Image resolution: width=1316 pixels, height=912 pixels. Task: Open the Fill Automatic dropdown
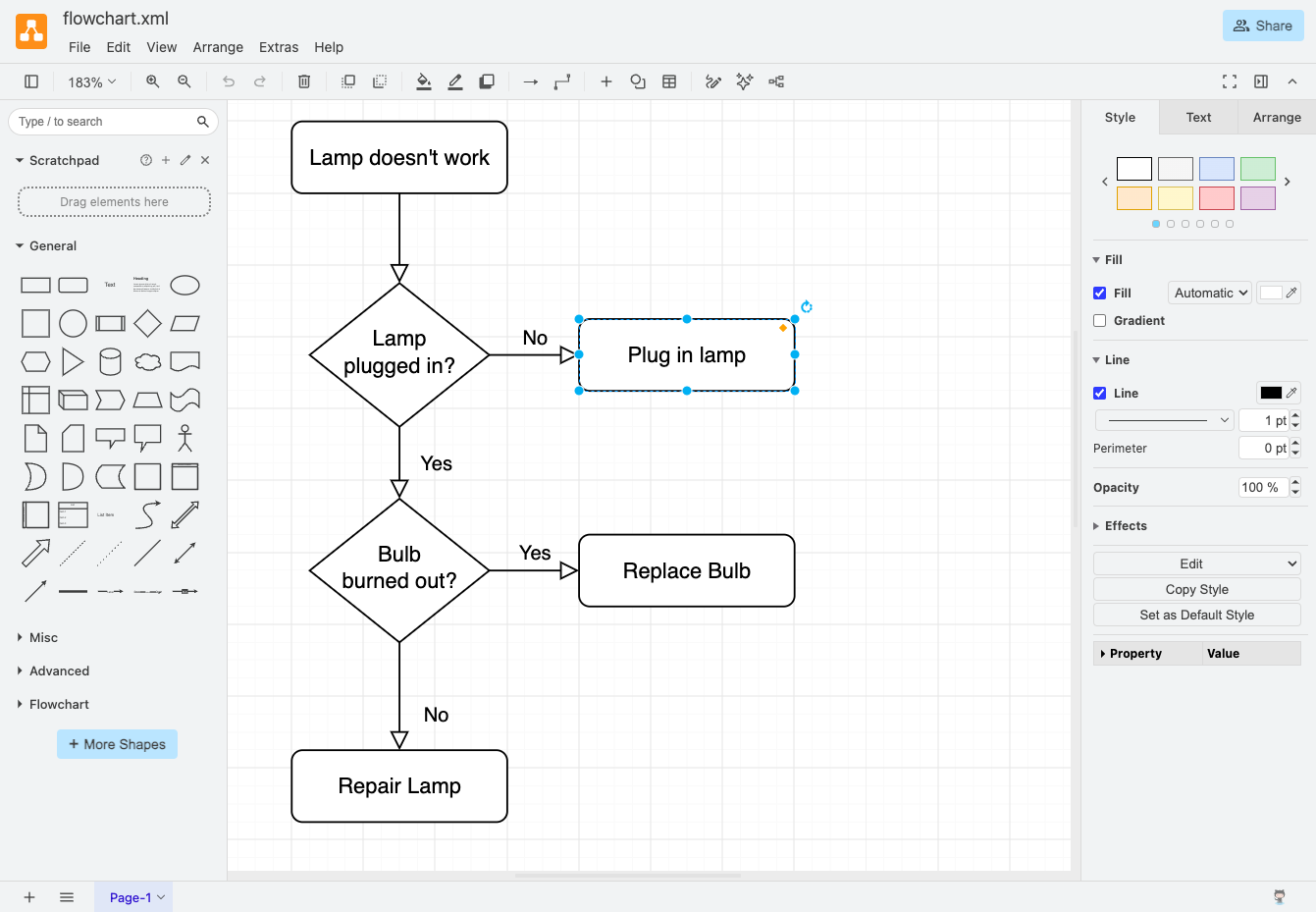(1210, 293)
